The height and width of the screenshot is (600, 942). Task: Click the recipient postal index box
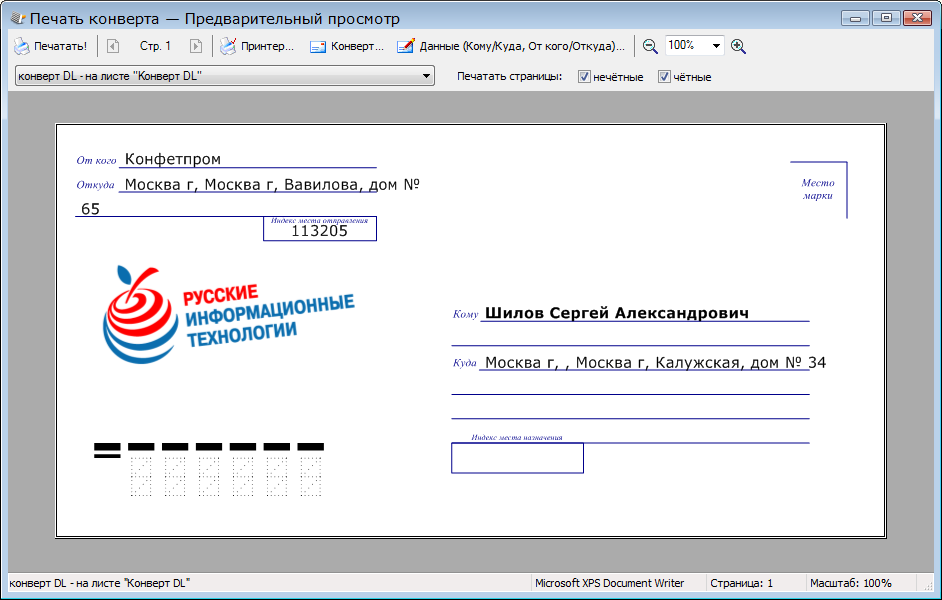click(517, 458)
